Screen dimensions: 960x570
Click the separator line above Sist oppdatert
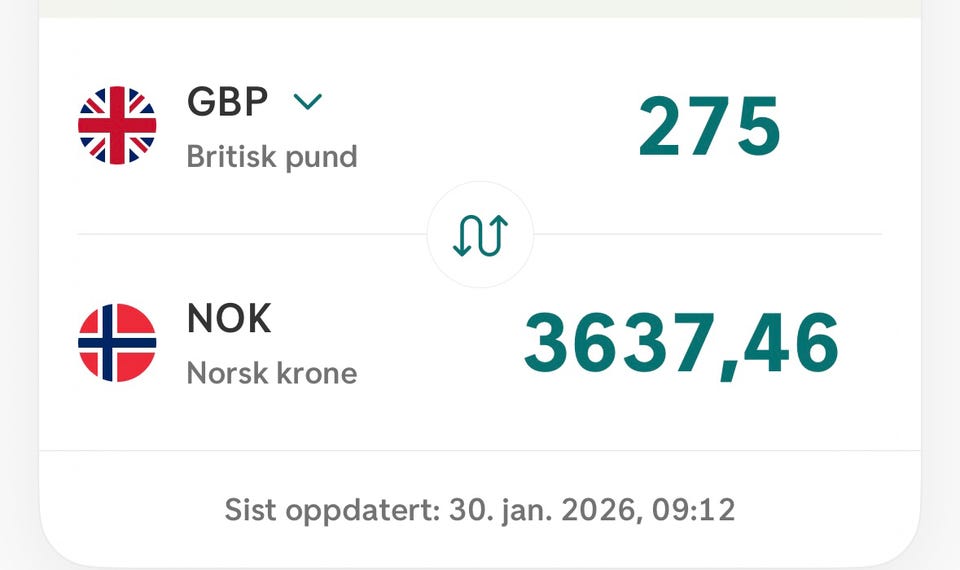pos(480,451)
